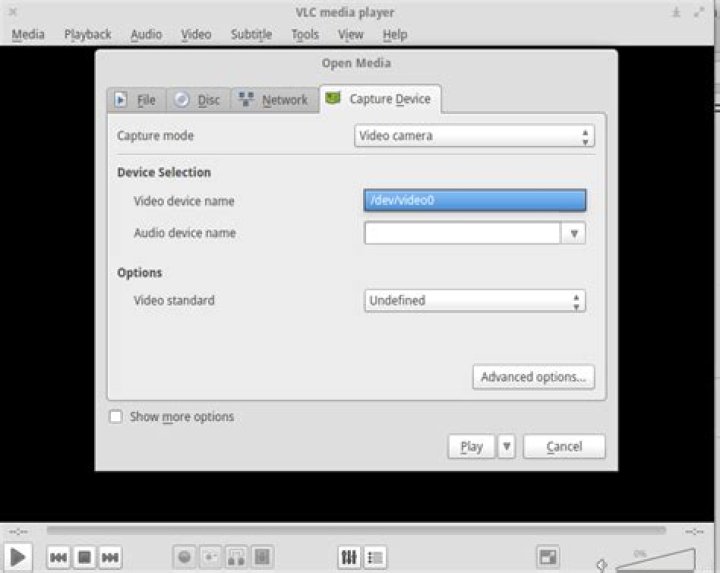Click the Cancel button
Screen dimensions: 720x573
coord(564,447)
